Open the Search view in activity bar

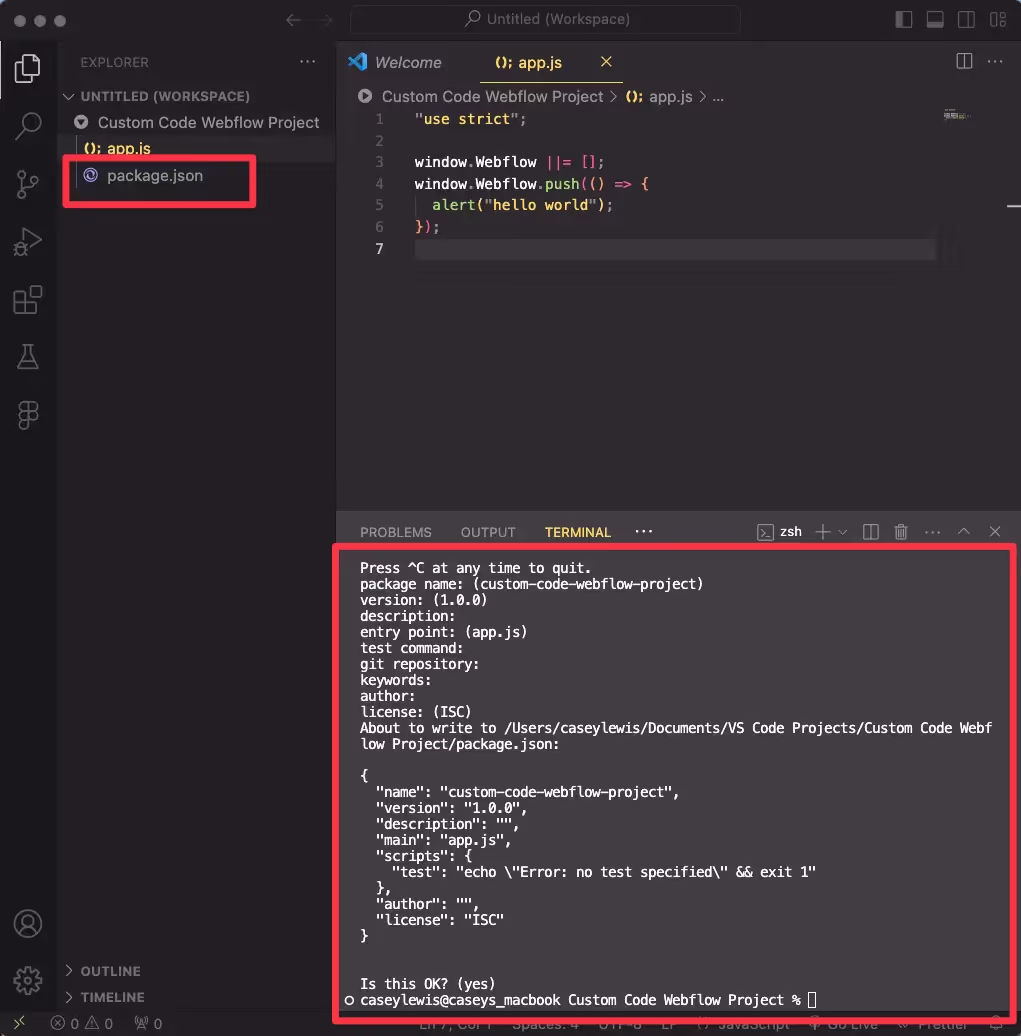click(x=27, y=125)
